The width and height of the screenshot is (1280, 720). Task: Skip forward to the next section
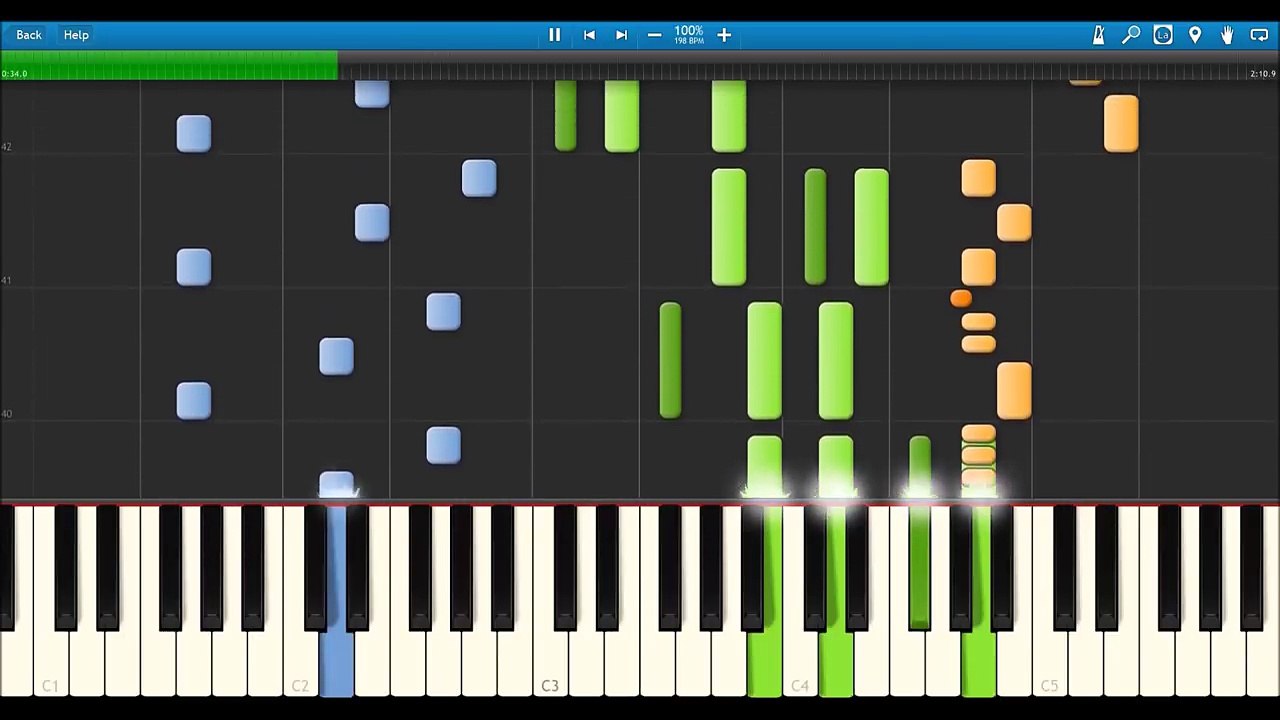(621, 35)
